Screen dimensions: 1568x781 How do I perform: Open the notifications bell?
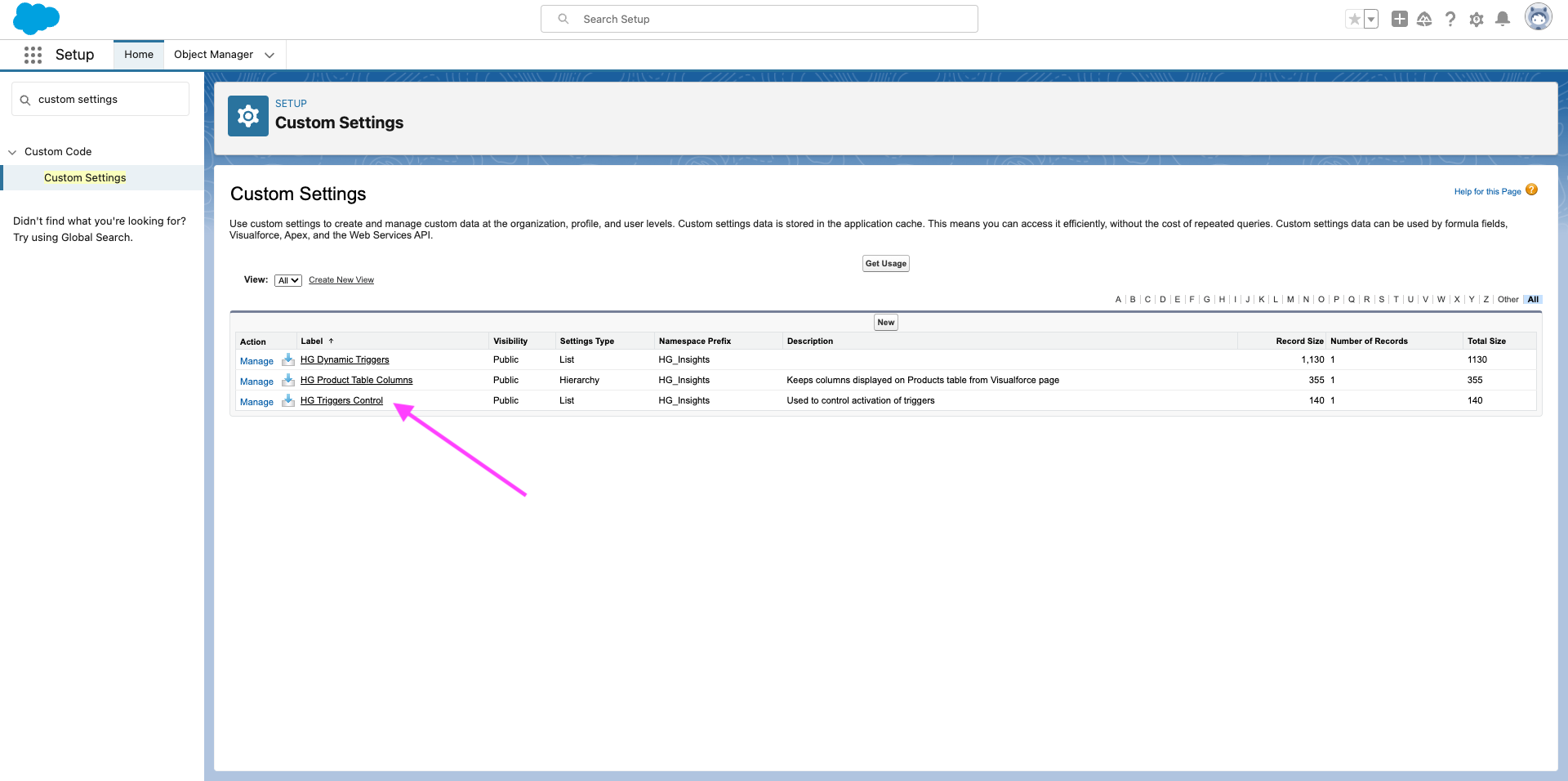pos(1502,19)
